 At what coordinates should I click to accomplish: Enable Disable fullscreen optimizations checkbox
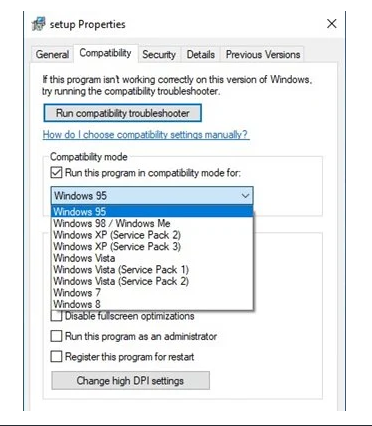click(56, 316)
